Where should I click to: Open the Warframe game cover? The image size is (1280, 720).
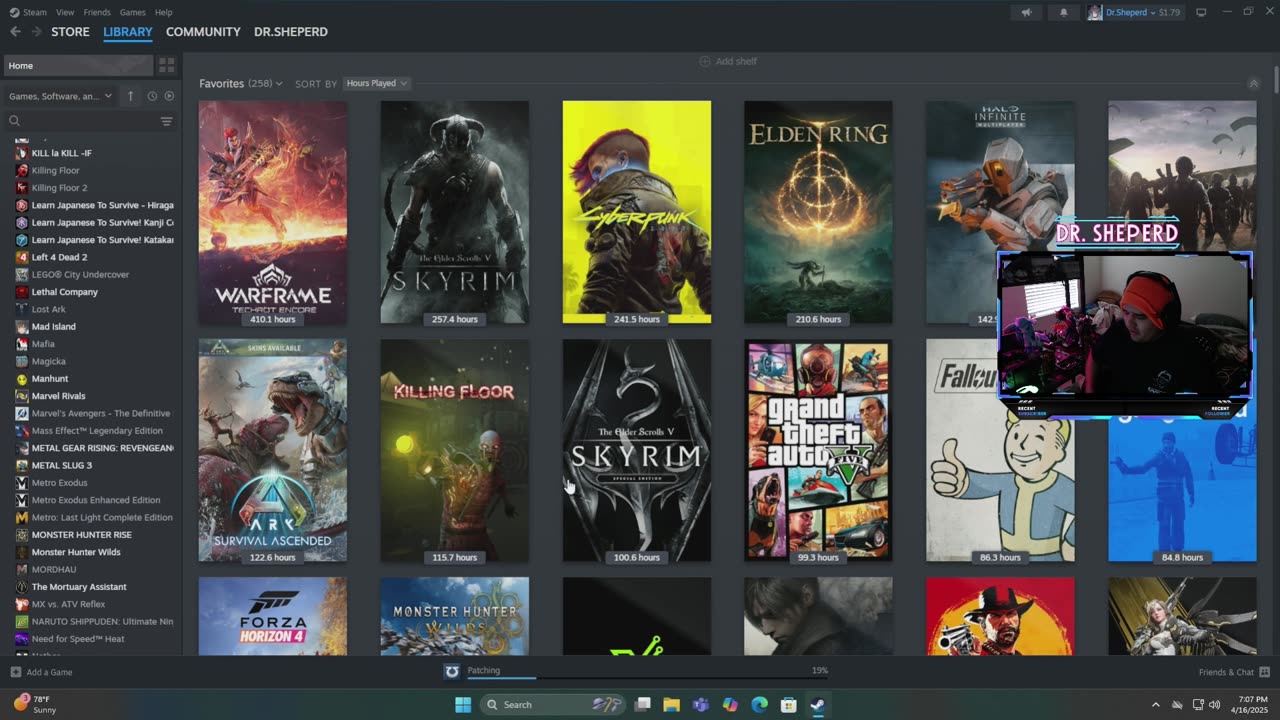[x=273, y=212]
